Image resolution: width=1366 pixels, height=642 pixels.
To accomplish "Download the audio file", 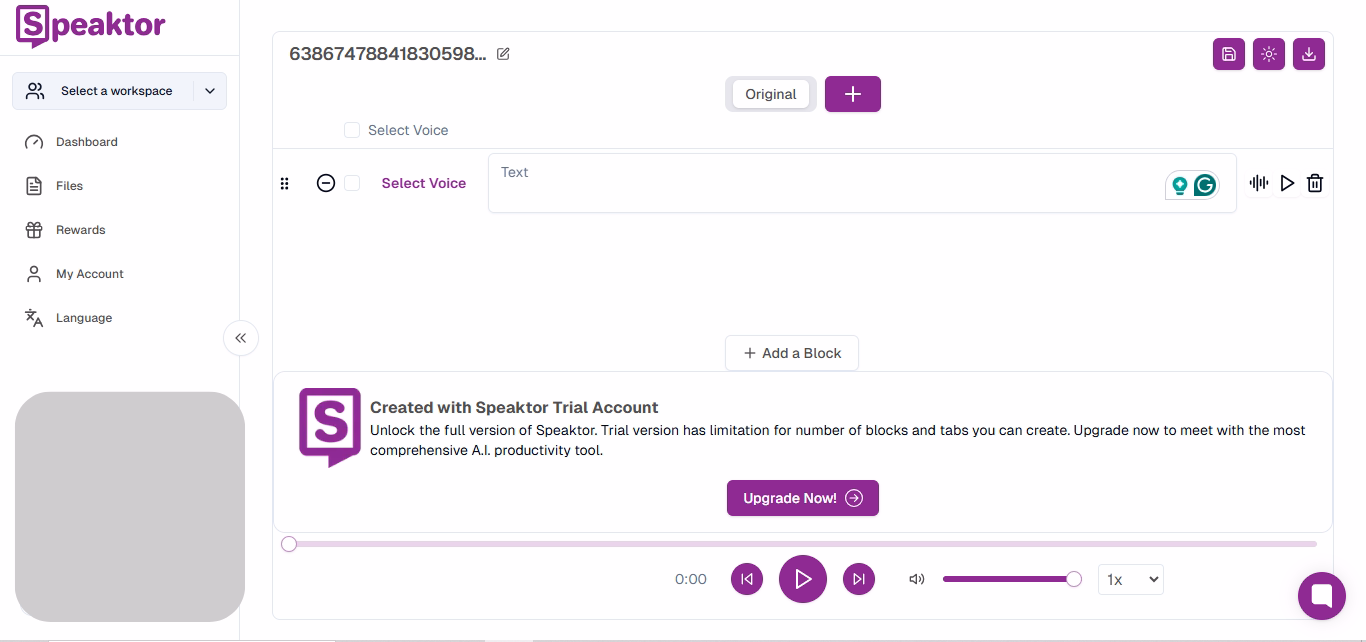I will coord(1309,54).
